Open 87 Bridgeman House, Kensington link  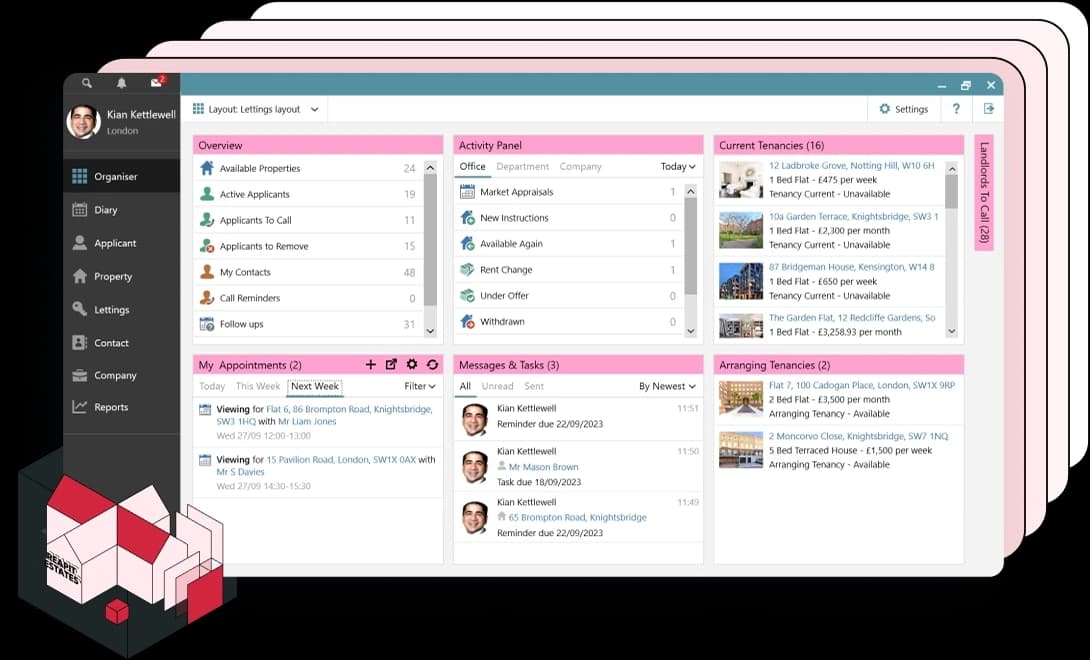851,267
